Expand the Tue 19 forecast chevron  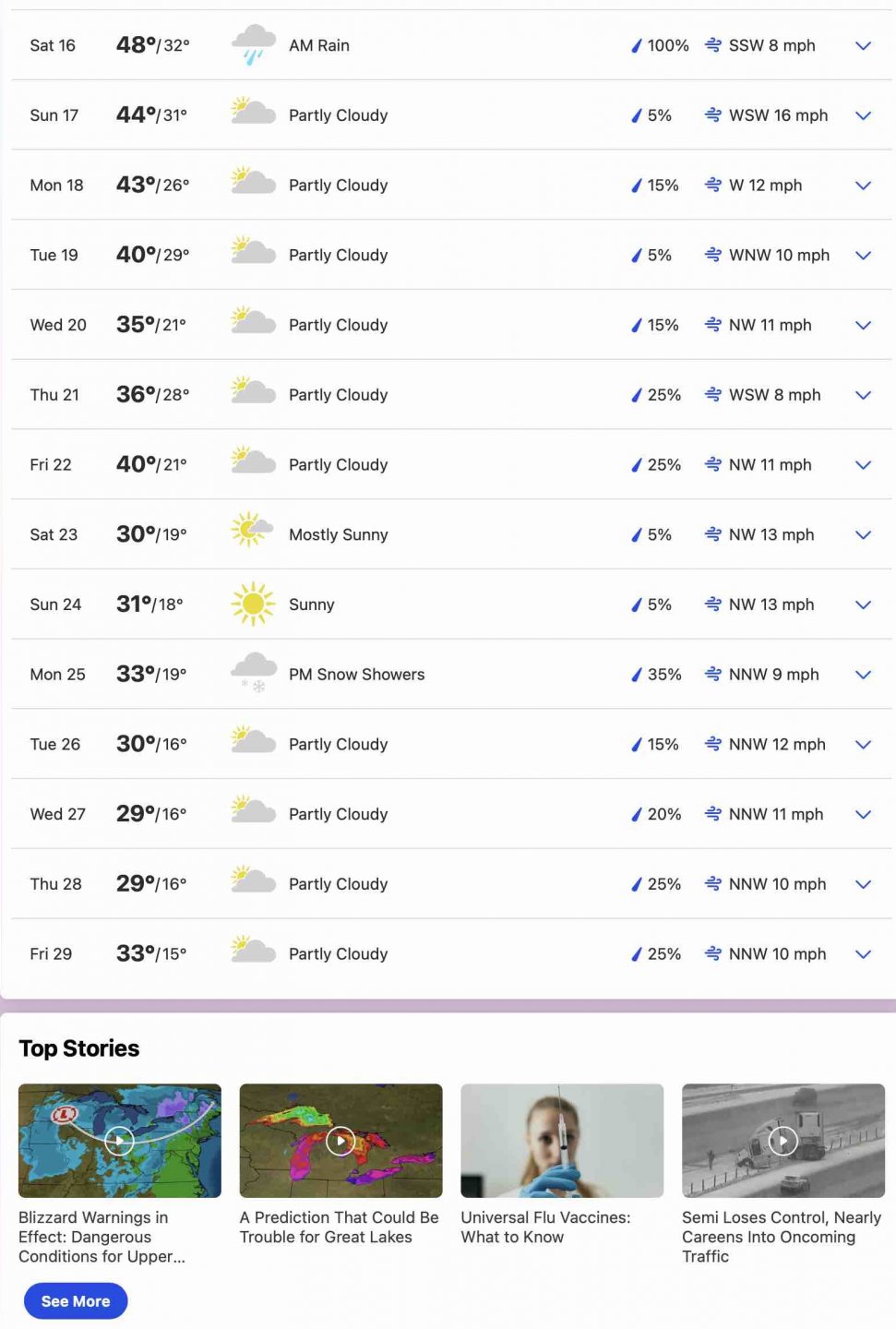863,255
